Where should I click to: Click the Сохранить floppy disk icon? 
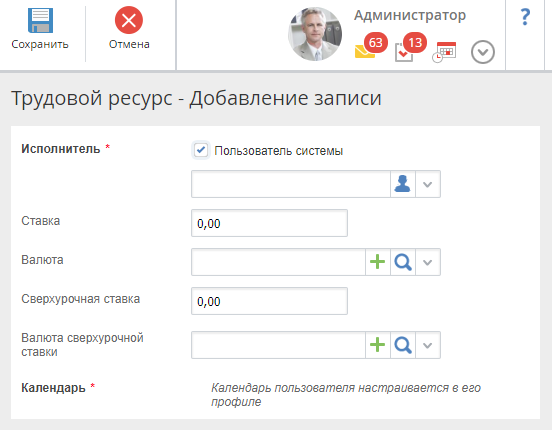pyautogui.click(x=40, y=20)
